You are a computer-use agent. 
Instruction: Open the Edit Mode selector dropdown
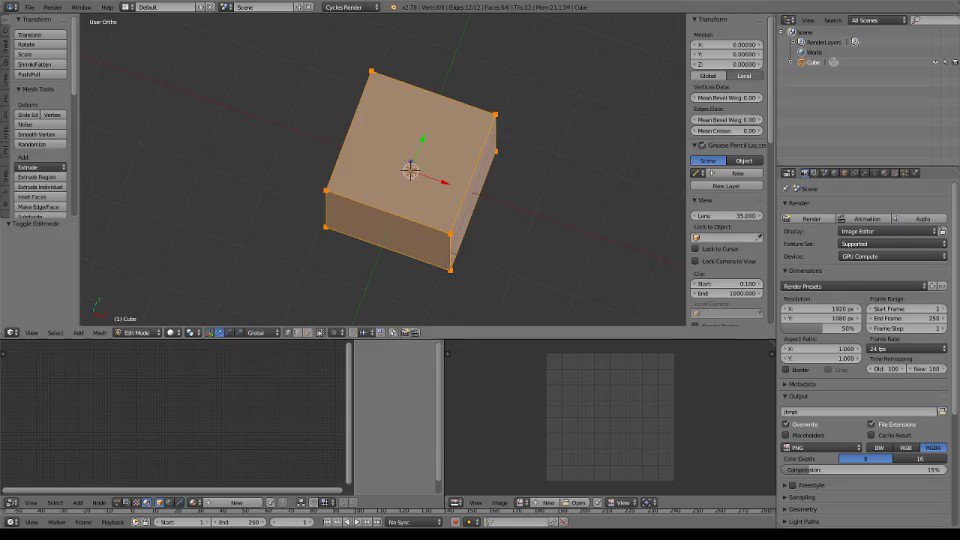click(x=138, y=332)
